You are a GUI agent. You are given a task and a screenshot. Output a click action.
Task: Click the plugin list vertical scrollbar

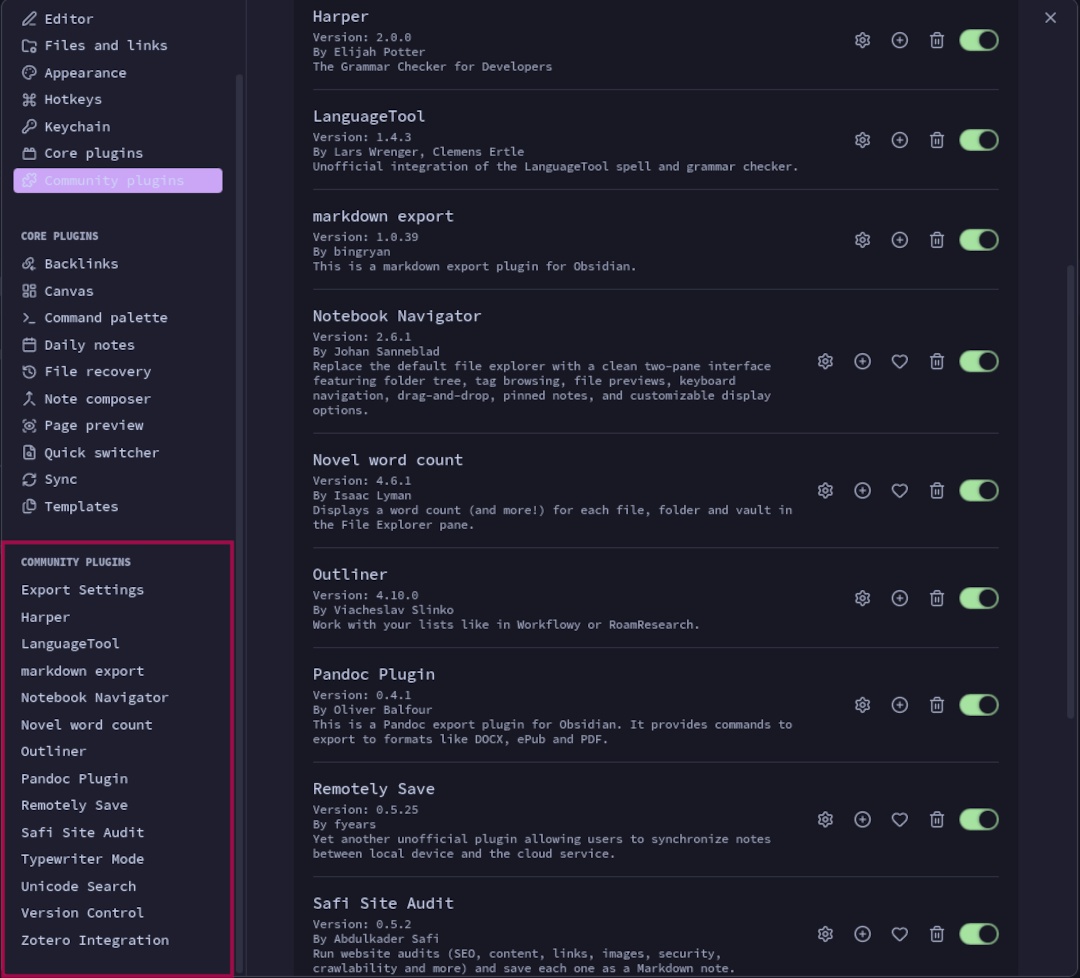pos(1070,492)
